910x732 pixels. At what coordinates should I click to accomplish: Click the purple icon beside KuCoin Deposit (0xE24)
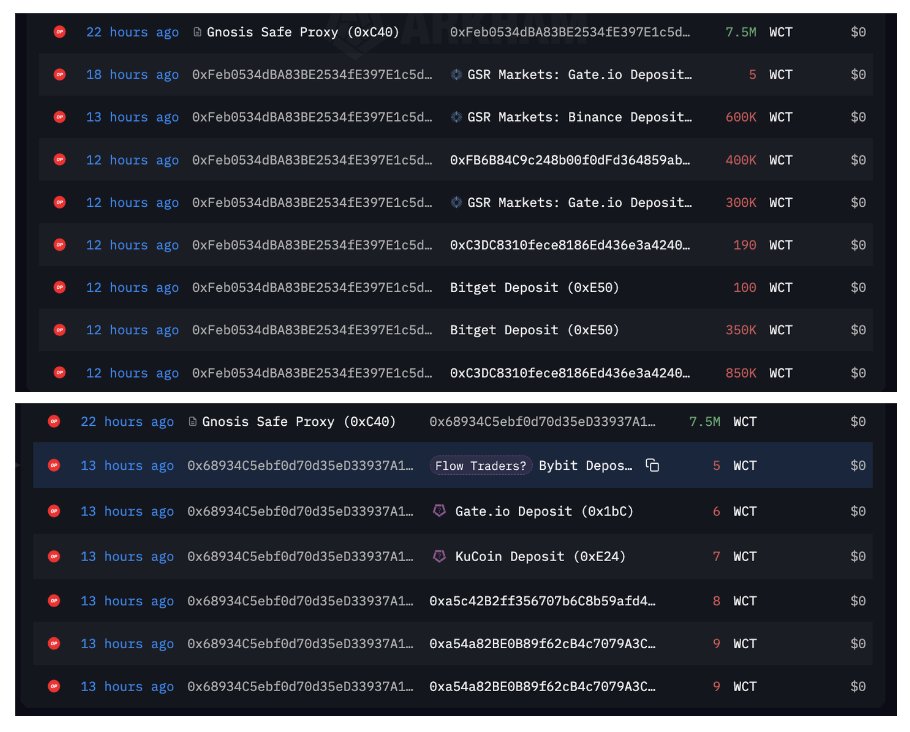click(x=439, y=556)
